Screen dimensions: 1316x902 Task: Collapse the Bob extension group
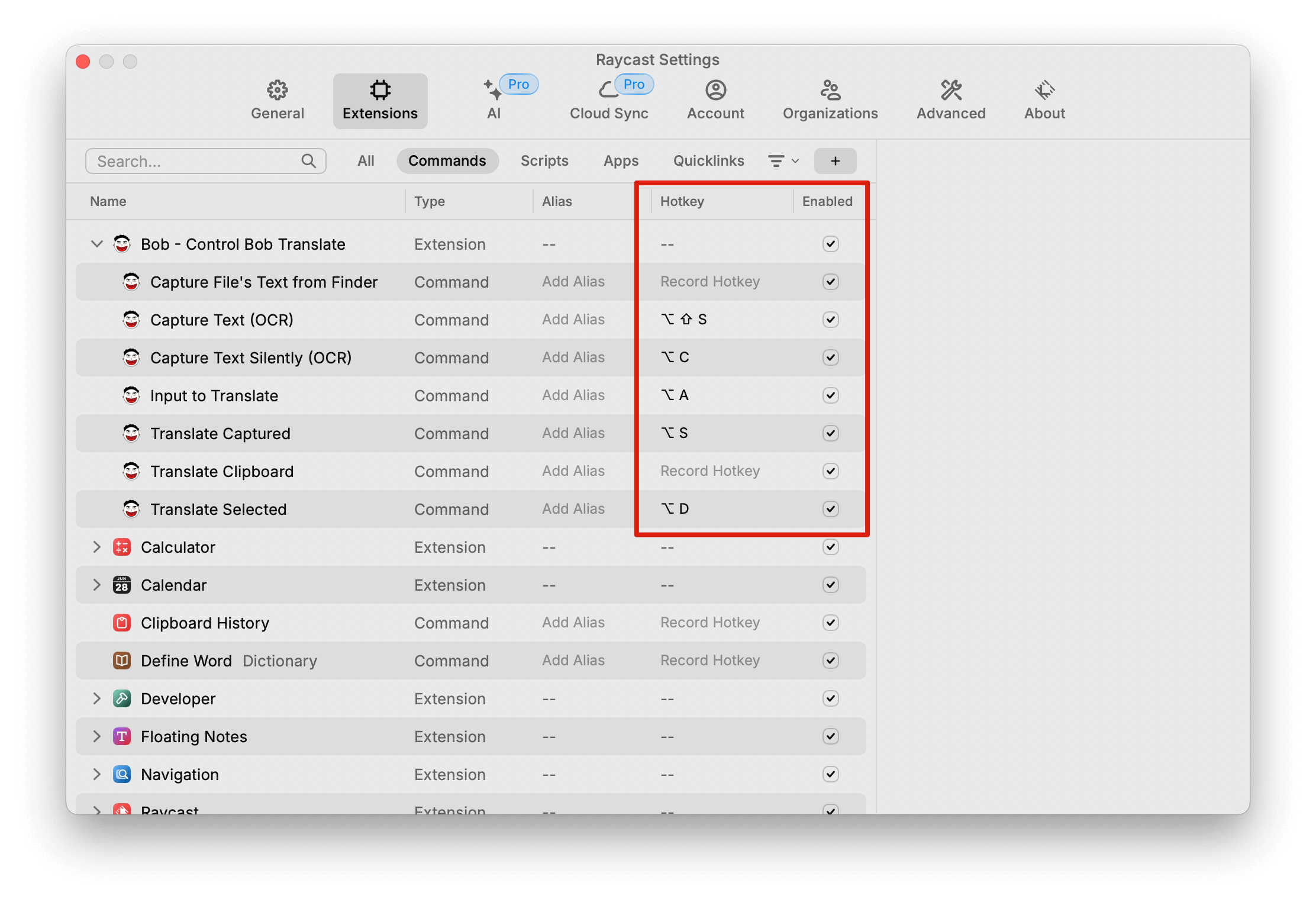(97, 244)
